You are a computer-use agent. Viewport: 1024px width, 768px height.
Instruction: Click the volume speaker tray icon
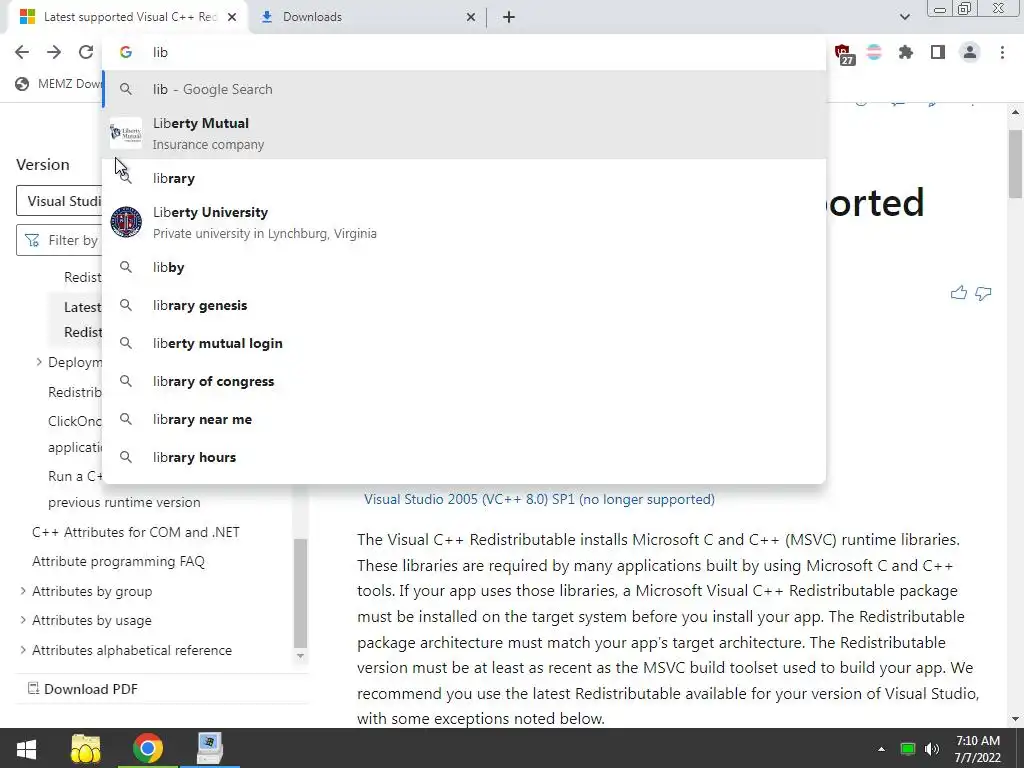click(932, 749)
